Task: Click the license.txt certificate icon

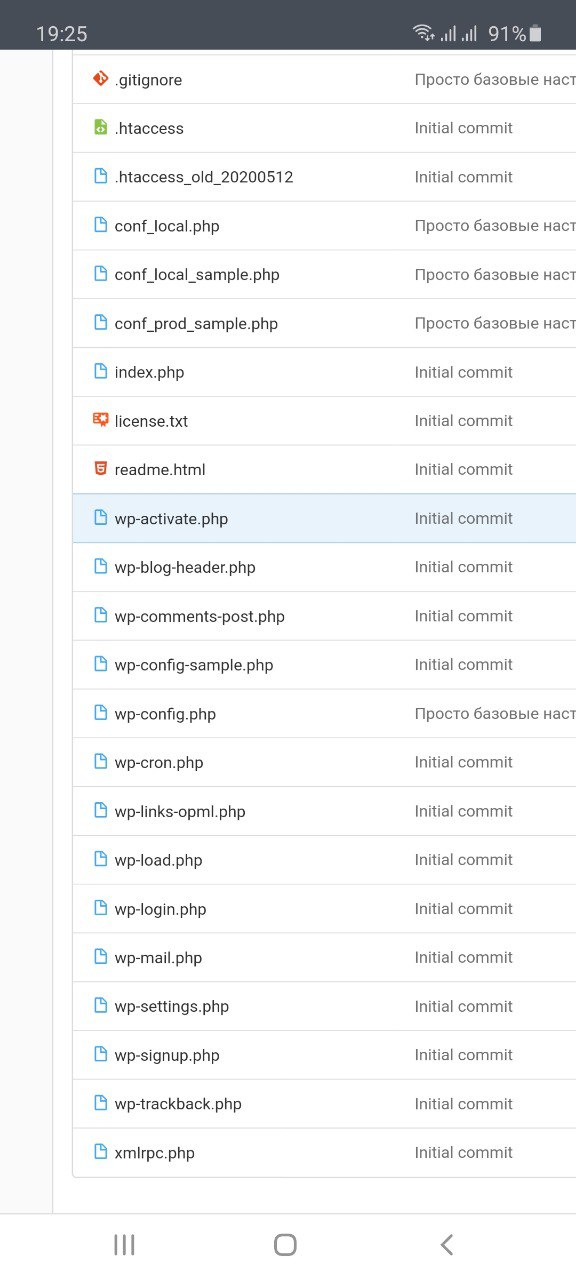Action: [100, 421]
